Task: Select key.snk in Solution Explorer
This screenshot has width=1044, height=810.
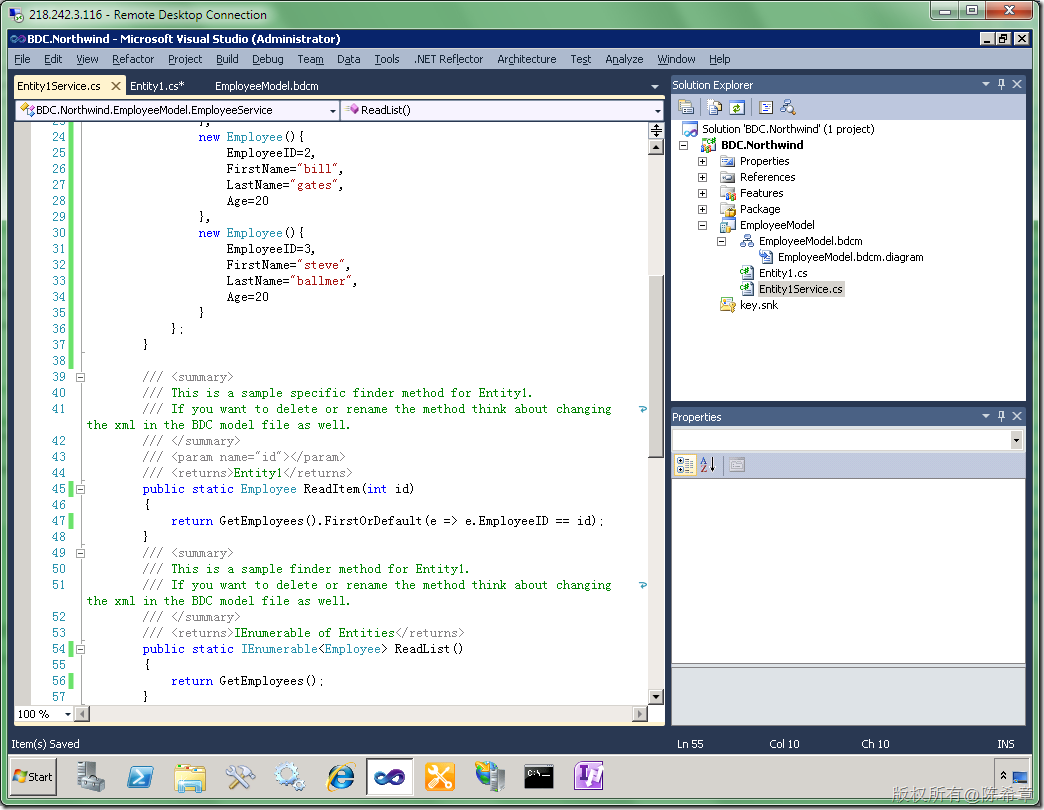Action: [x=758, y=305]
